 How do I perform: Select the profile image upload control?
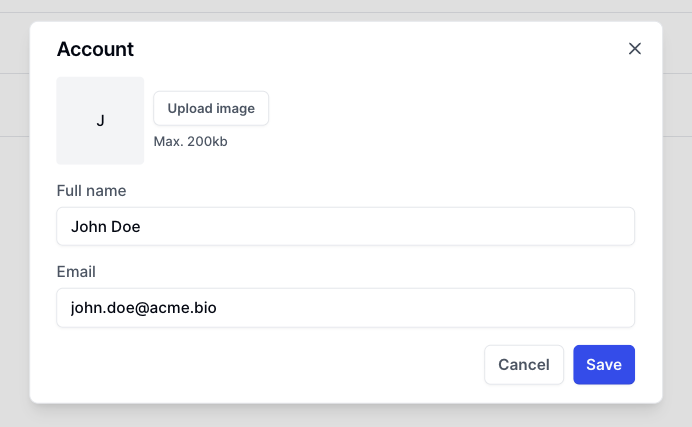coord(211,108)
